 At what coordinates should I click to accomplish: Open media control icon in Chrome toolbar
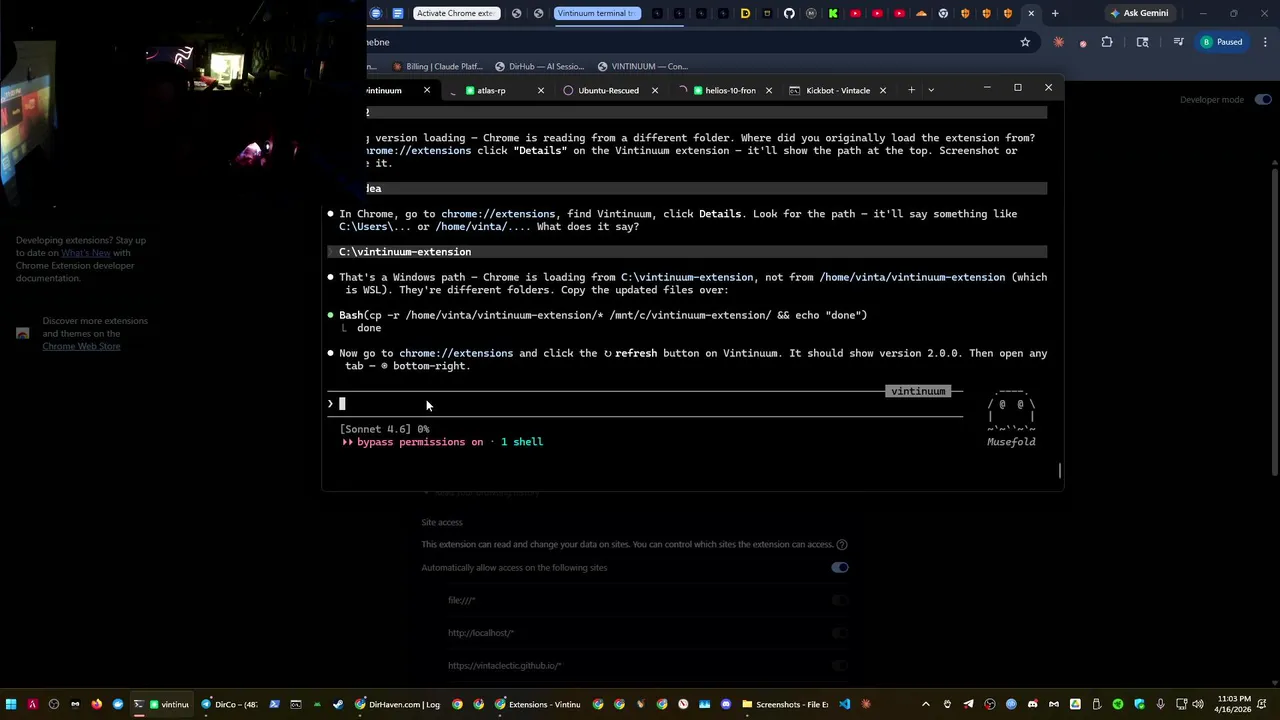coord(1178,42)
